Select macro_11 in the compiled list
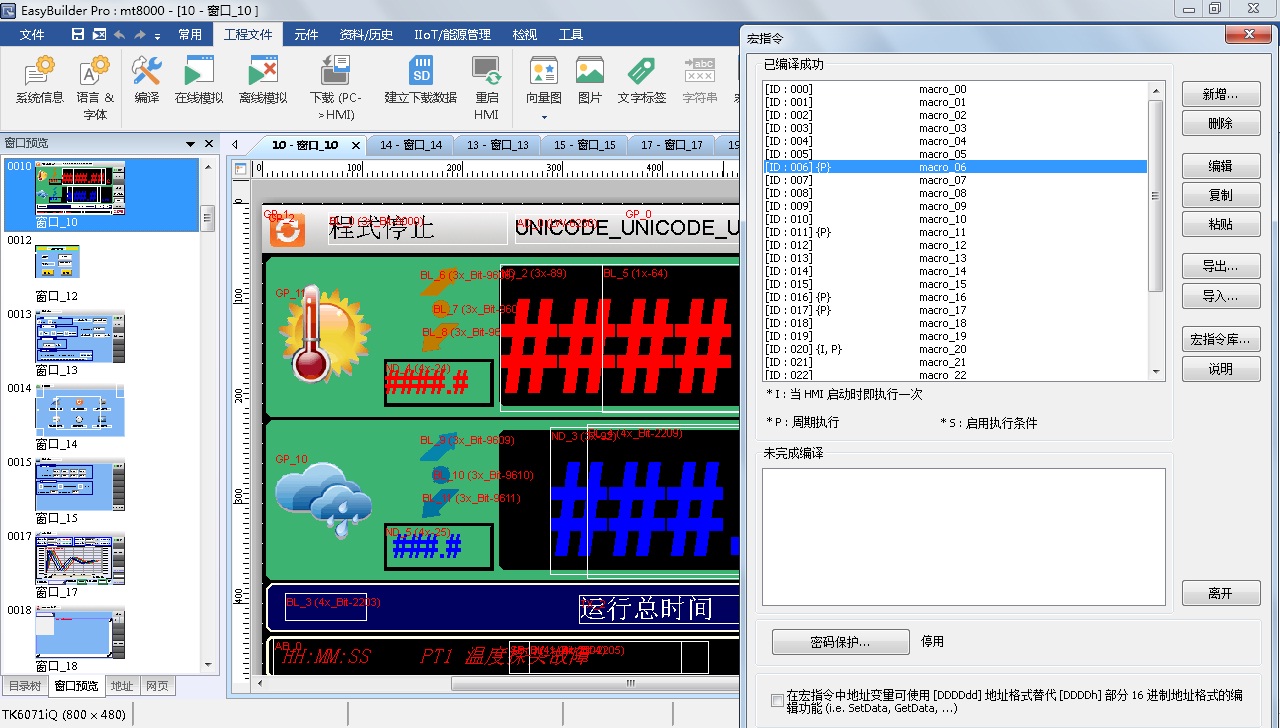 942,232
